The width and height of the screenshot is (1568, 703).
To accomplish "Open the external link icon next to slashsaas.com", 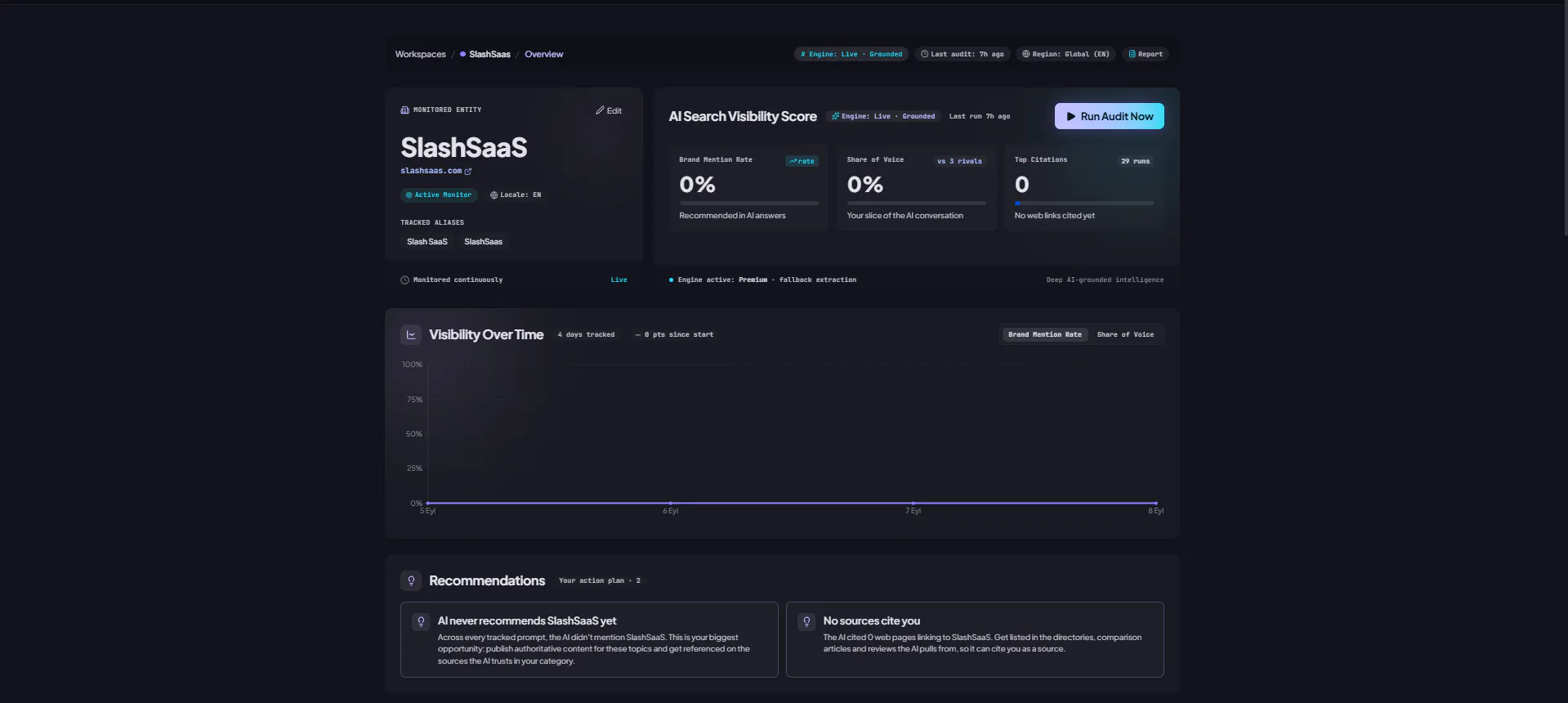I will pos(468,172).
